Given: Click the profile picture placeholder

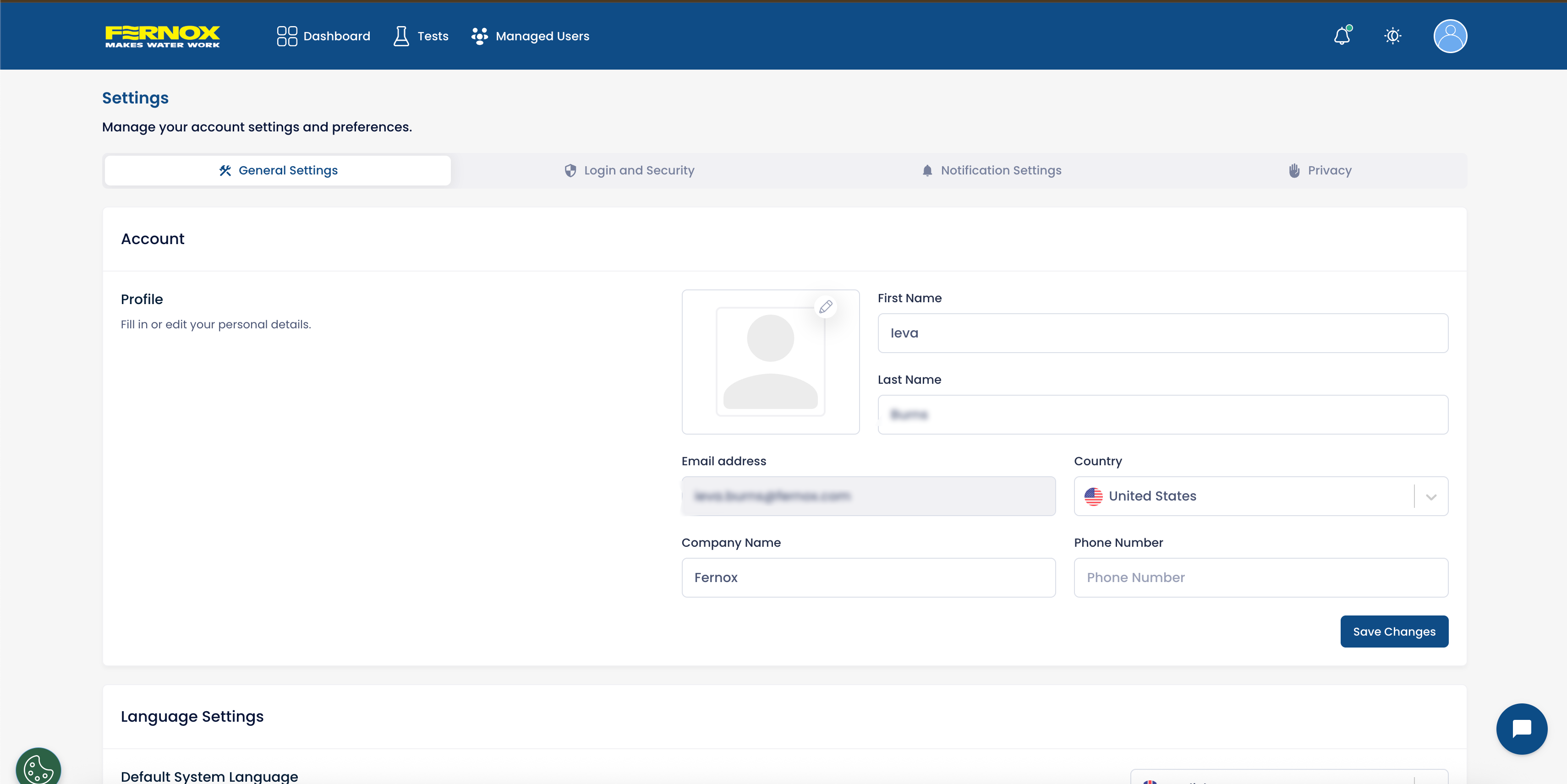Looking at the screenshot, I should pos(770,362).
